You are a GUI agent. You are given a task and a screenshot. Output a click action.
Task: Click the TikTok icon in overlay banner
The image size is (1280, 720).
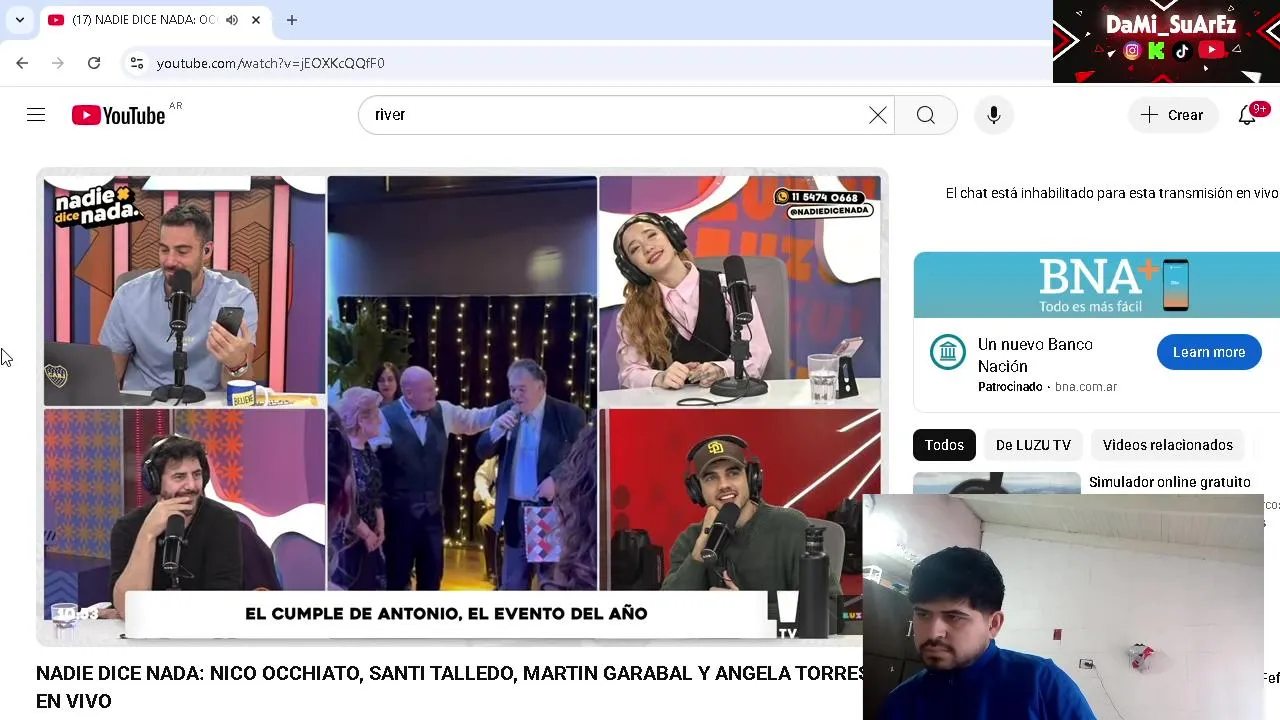click(1182, 50)
